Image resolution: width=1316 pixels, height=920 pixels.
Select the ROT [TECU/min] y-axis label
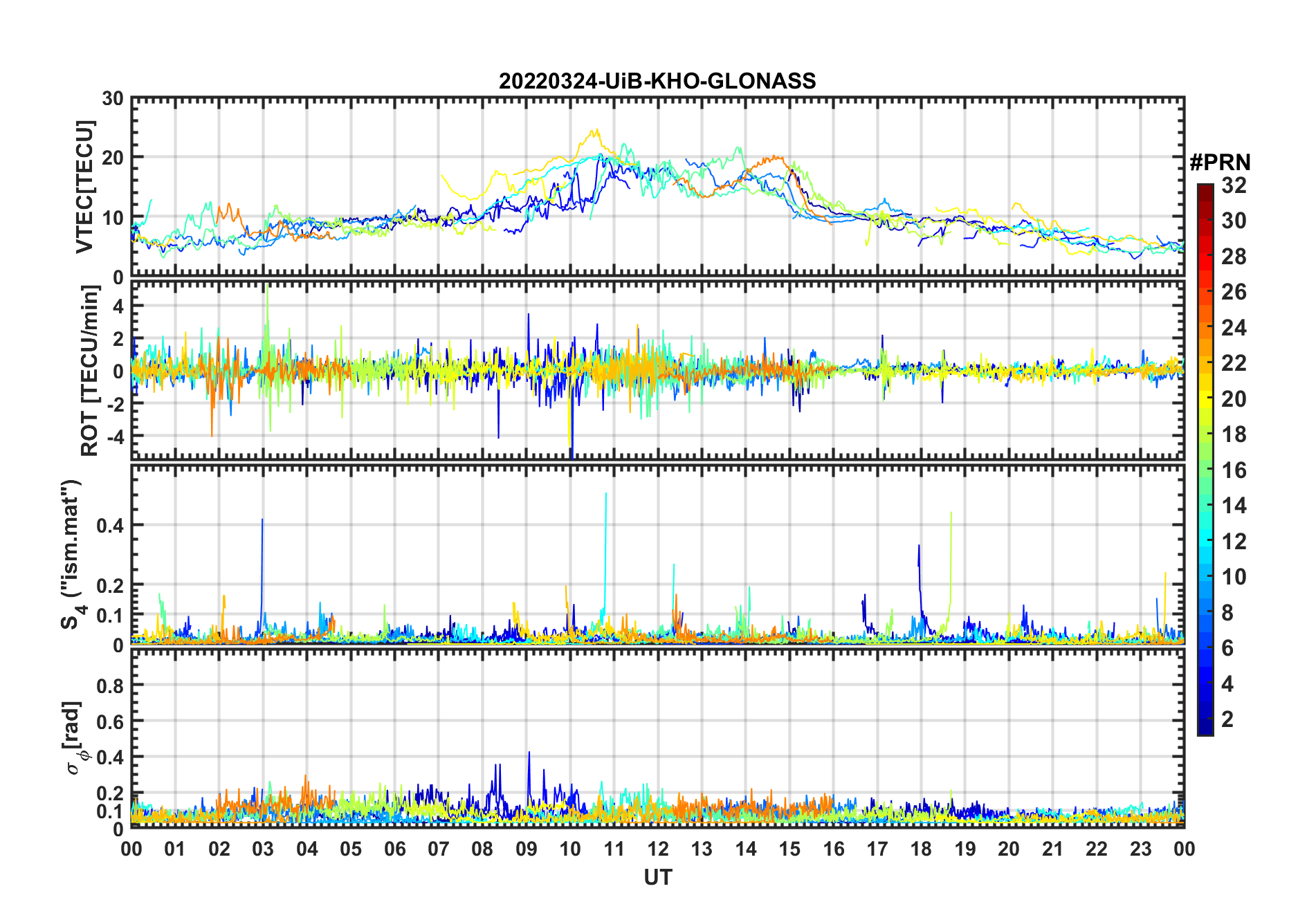click(x=89, y=371)
